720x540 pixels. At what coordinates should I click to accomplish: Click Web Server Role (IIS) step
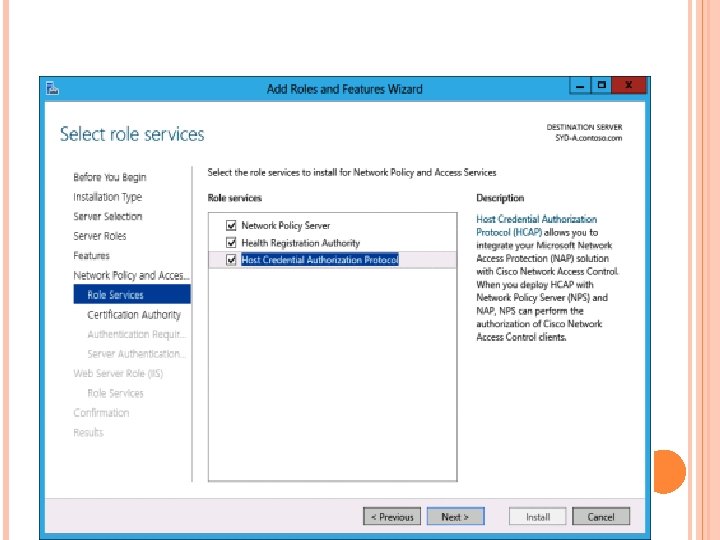118,373
